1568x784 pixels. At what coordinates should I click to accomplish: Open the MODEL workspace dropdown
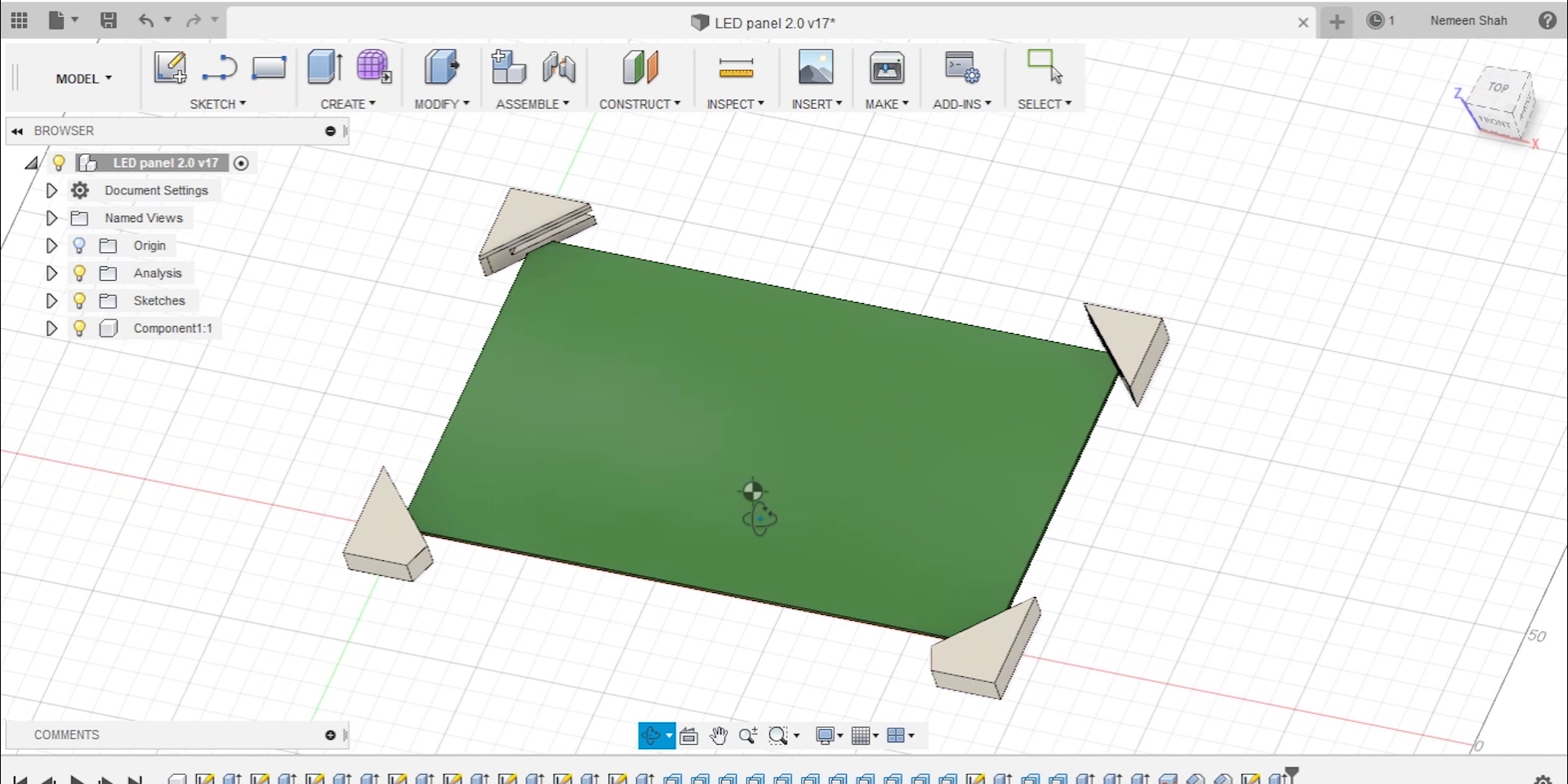click(83, 78)
